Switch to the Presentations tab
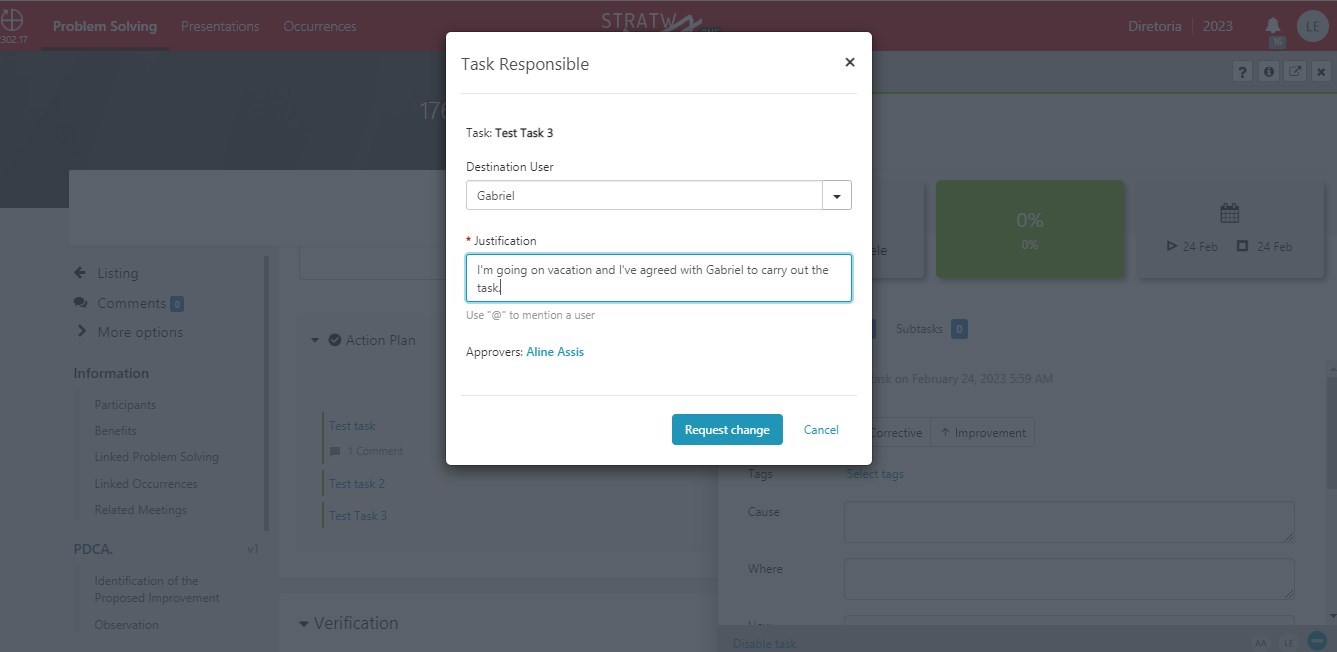The image size is (1337, 652). coord(220,27)
